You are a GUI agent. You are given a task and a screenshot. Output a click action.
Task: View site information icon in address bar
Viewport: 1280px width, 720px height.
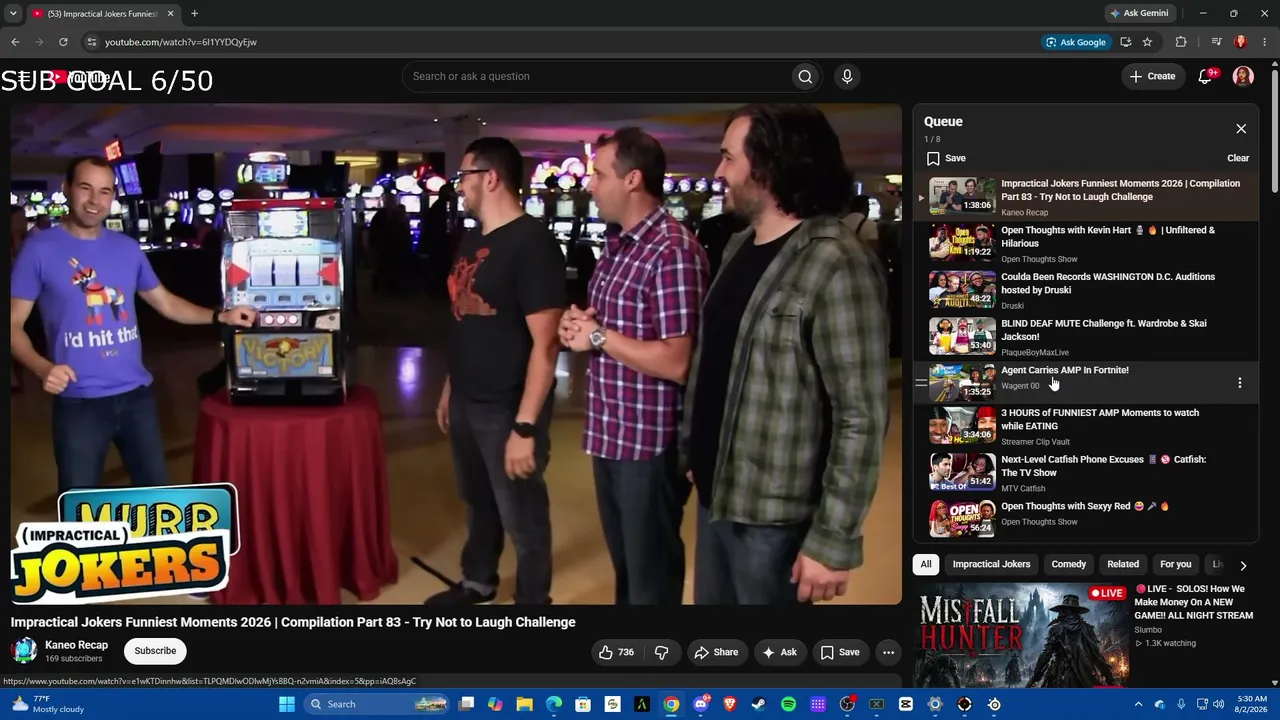point(91,42)
